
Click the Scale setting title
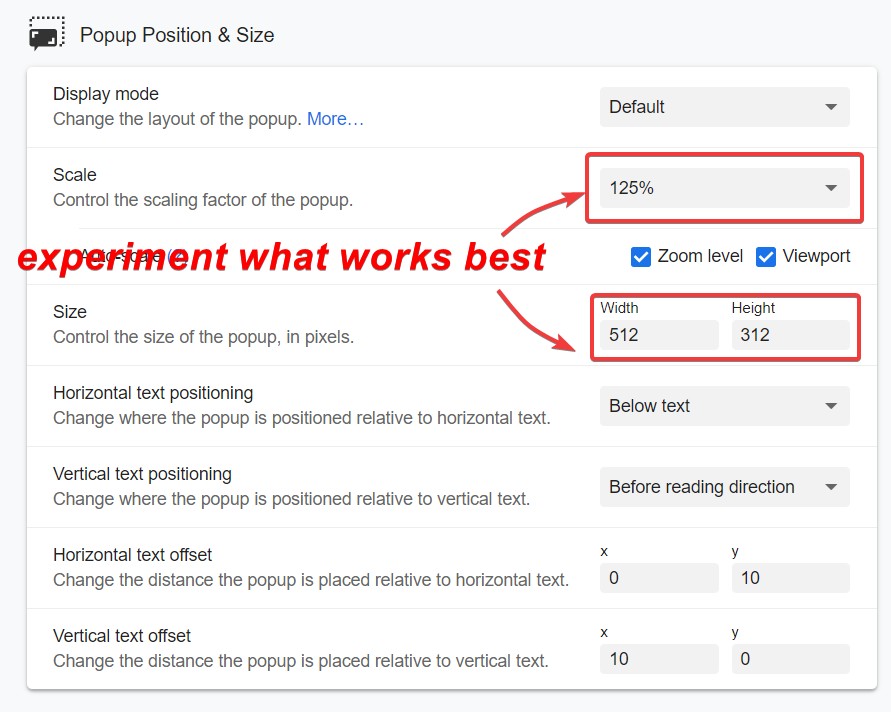pyautogui.click(x=75, y=175)
